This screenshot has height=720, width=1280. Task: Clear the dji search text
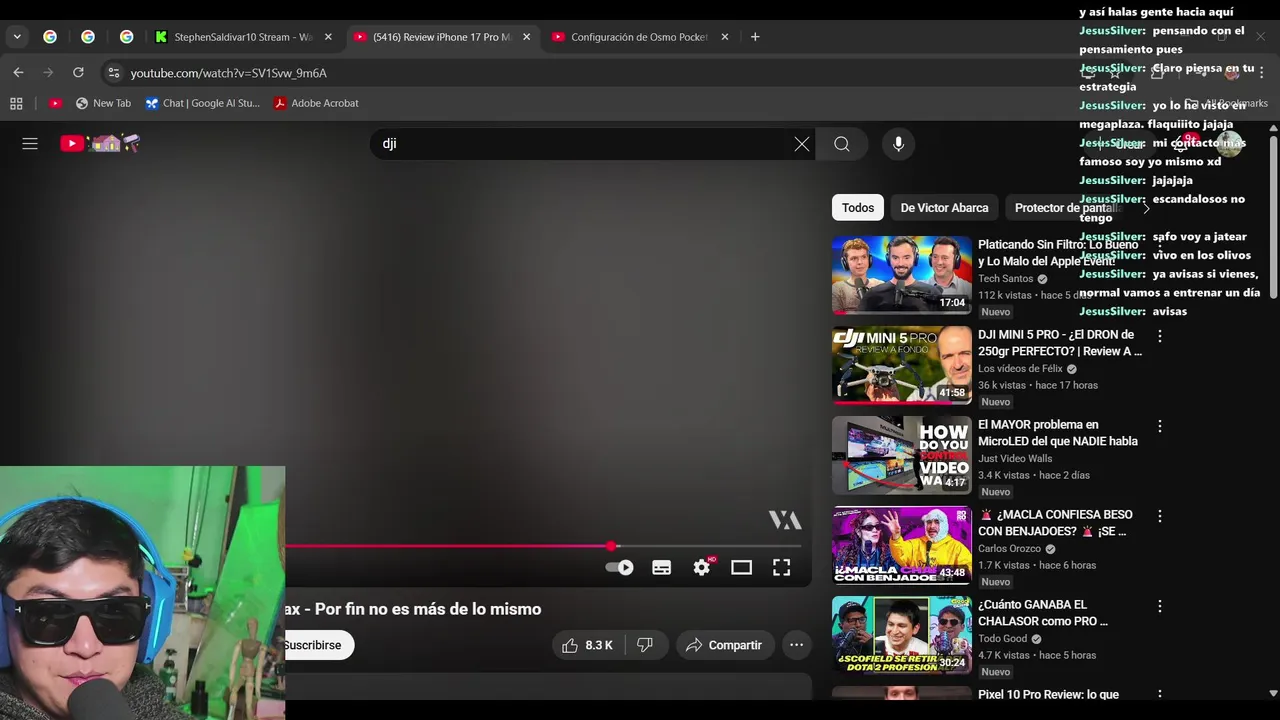pos(802,144)
